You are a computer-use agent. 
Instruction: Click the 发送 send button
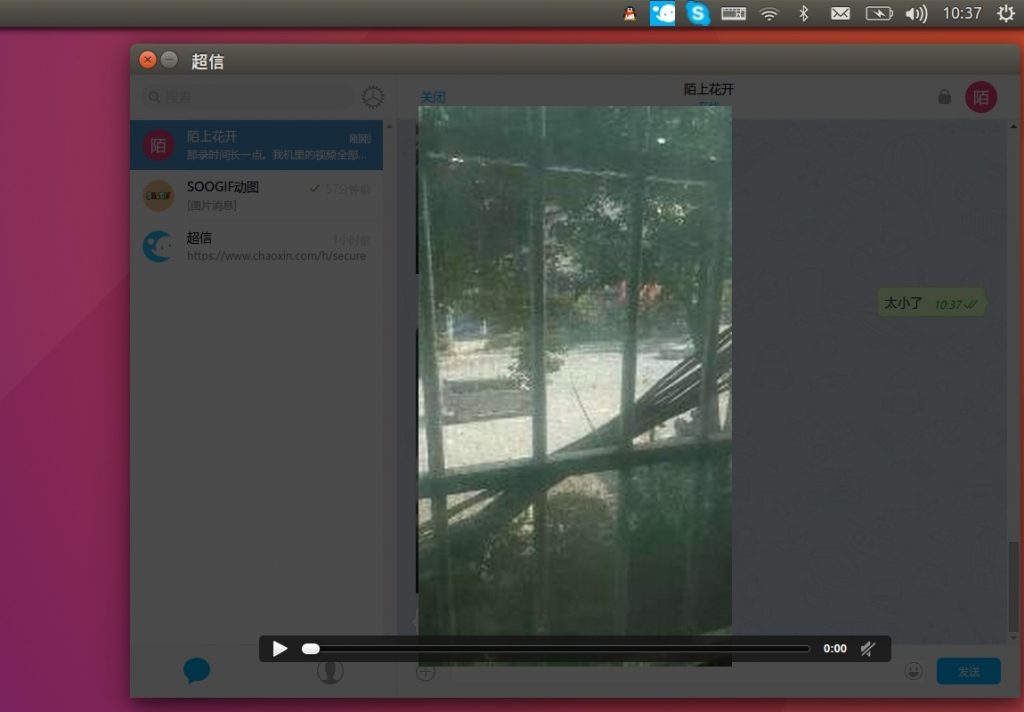968,671
